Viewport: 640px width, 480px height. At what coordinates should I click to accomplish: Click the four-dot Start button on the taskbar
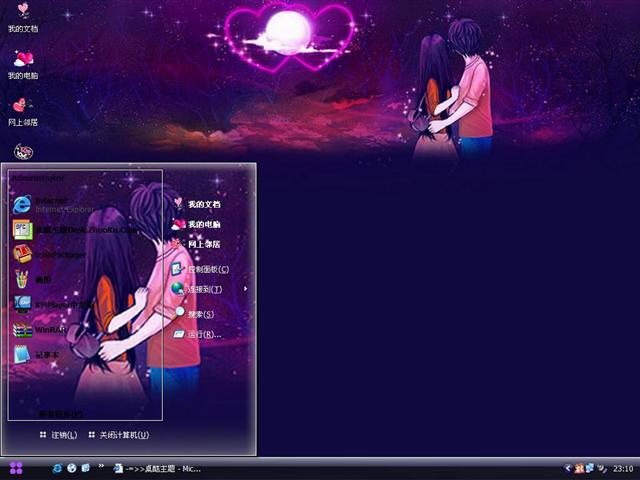(x=16, y=469)
